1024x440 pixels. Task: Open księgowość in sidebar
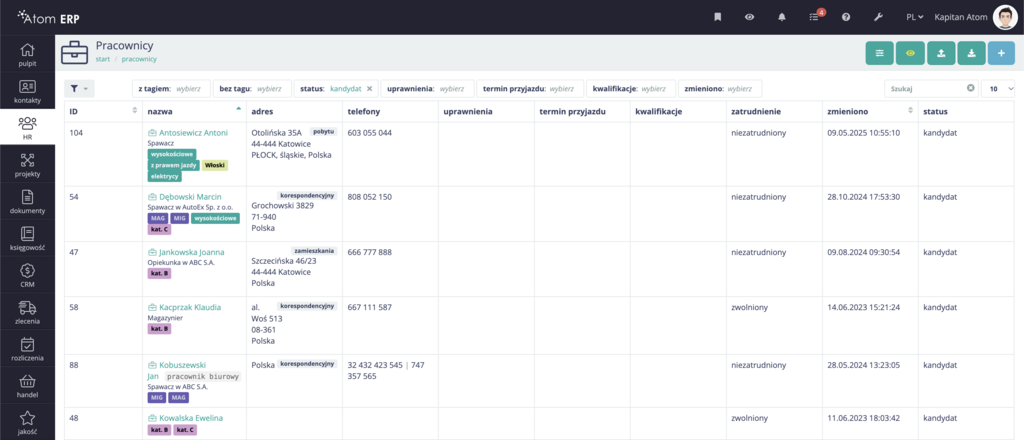(27, 237)
